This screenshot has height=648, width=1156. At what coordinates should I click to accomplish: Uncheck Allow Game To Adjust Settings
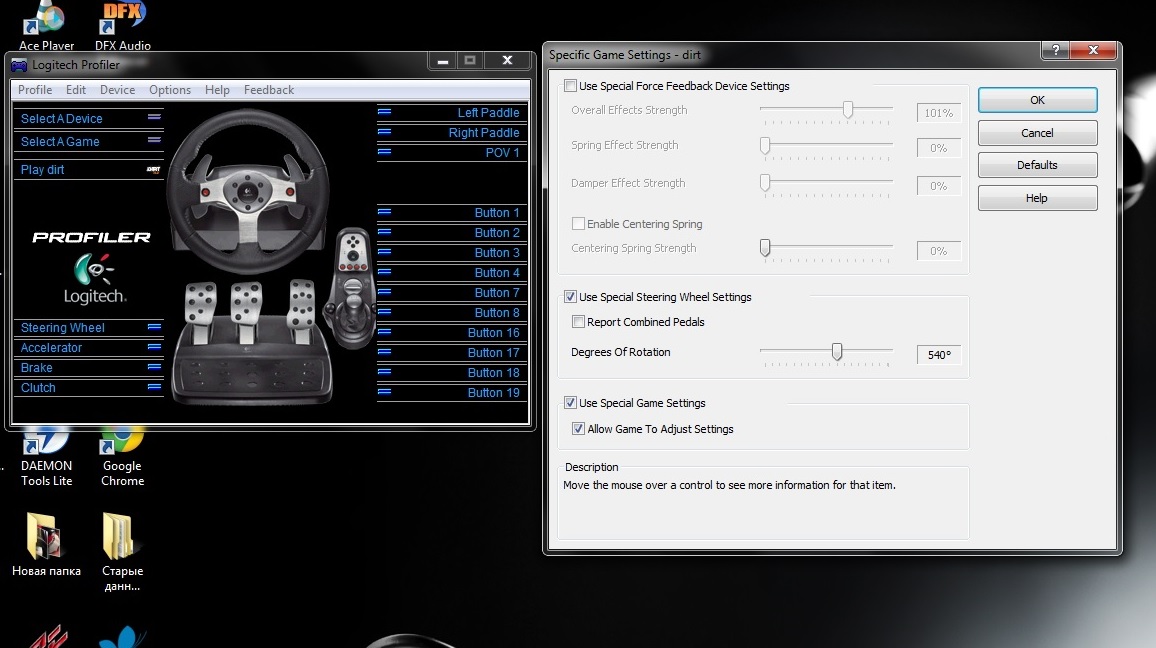point(578,429)
